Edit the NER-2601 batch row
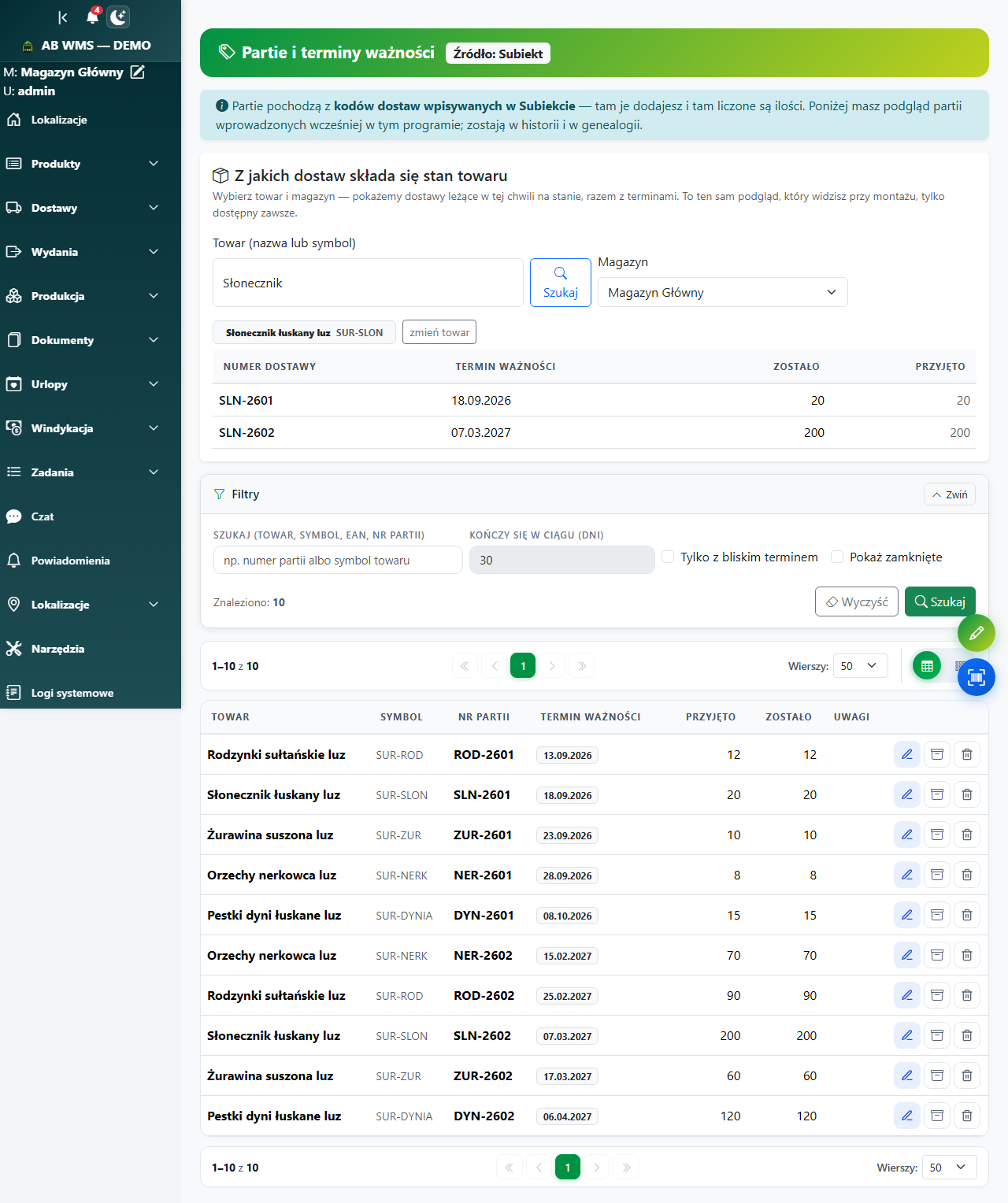This screenshot has height=1203, width=1008. coord(907,875)
